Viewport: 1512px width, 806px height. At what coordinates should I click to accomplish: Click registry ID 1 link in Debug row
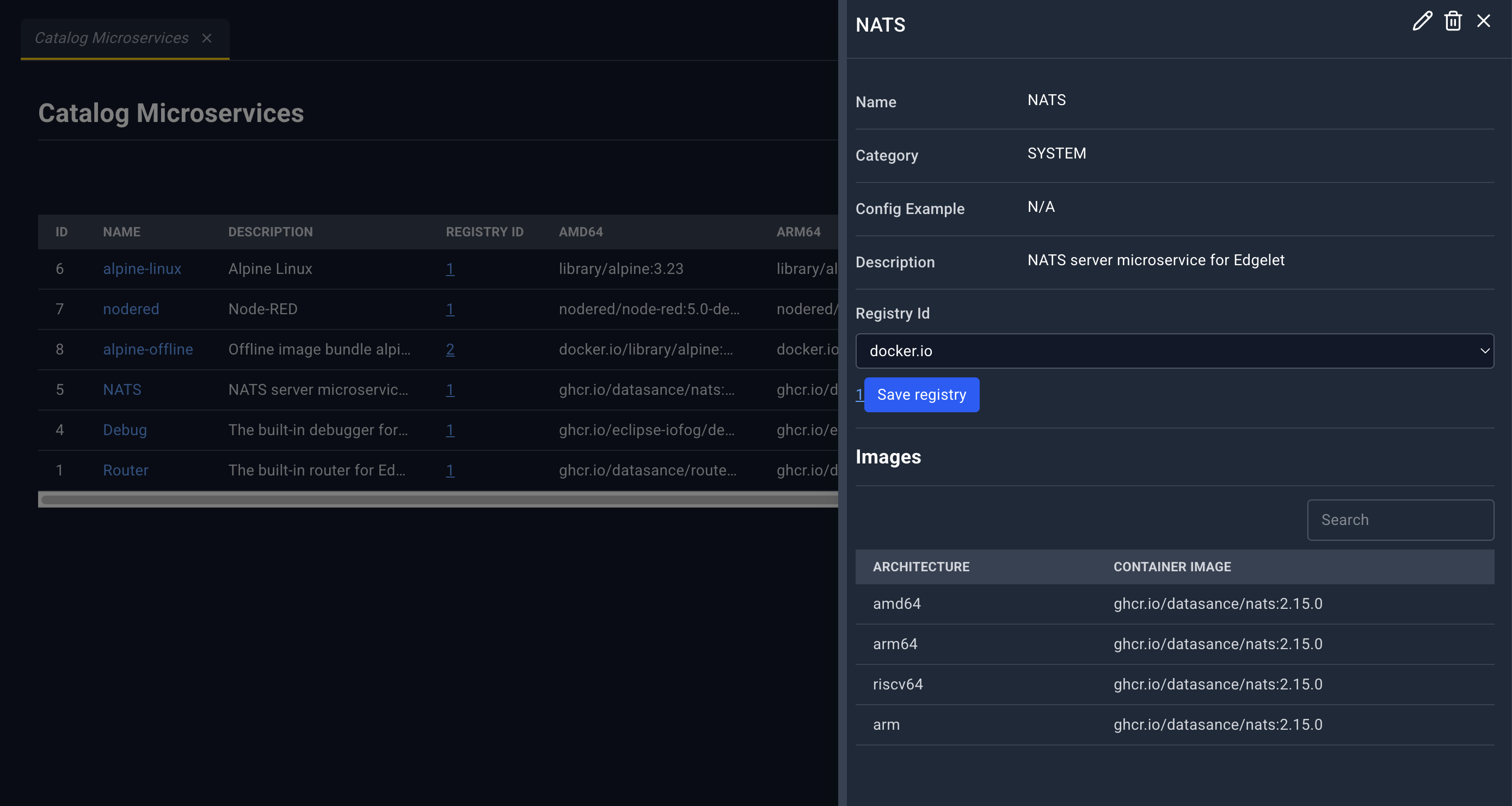coord(450,430)
